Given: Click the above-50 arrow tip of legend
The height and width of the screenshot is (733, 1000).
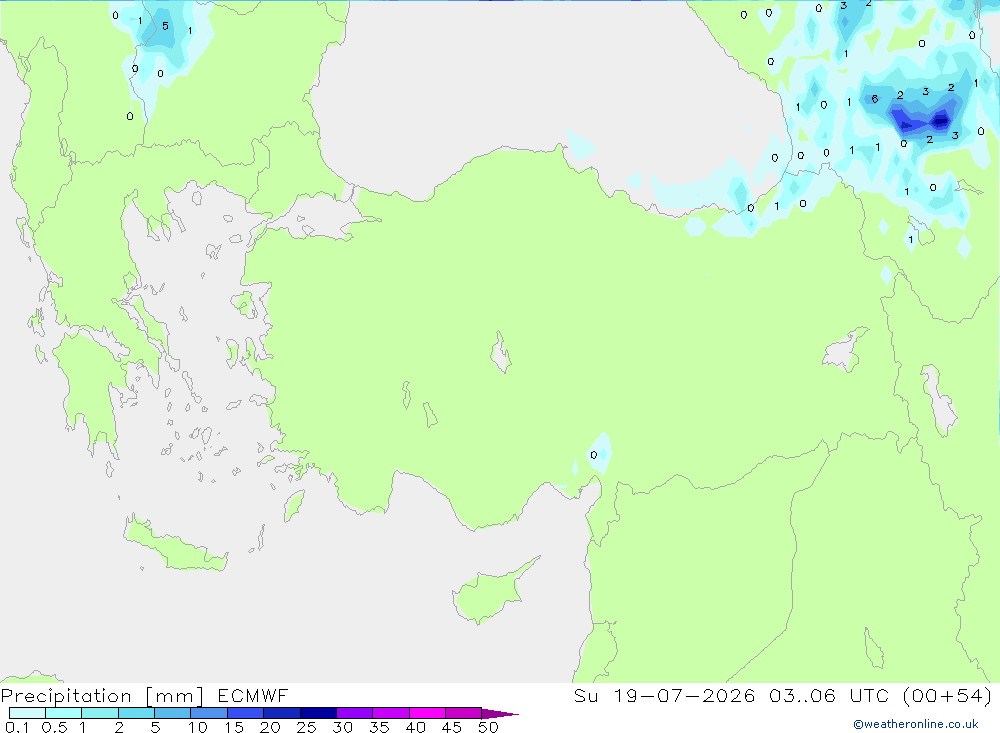Looking at the screenshot, I should (501, 713).
